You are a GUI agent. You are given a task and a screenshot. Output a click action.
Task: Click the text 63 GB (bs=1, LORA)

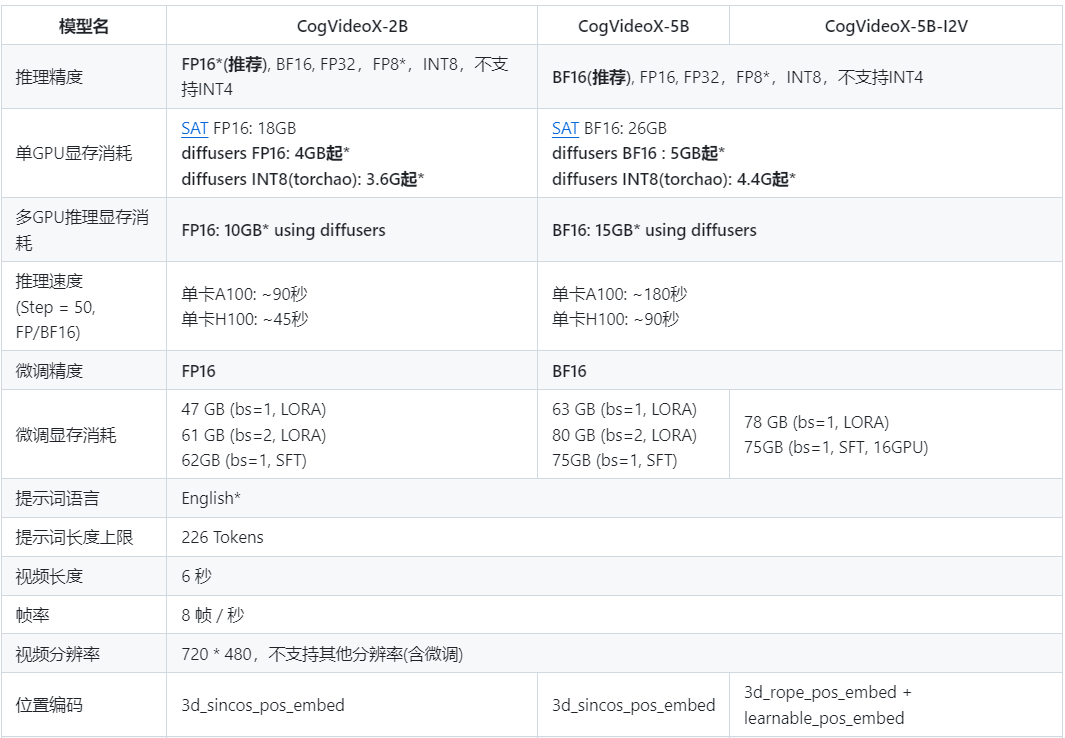tap(625, 409)
